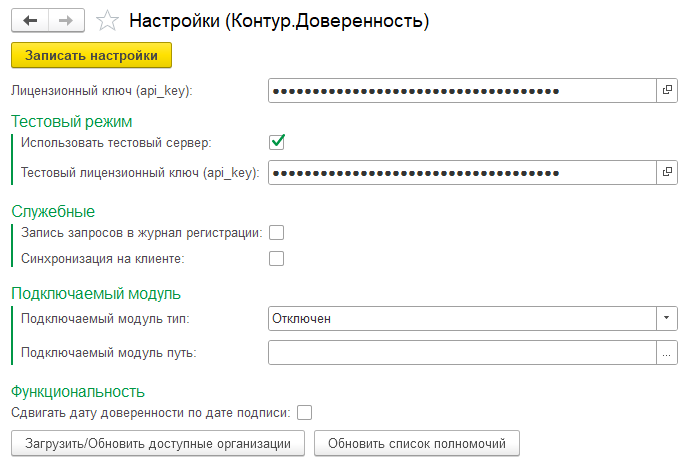Click the Отключен combo box value
690x464 pixels.
[x=462, y=318]
